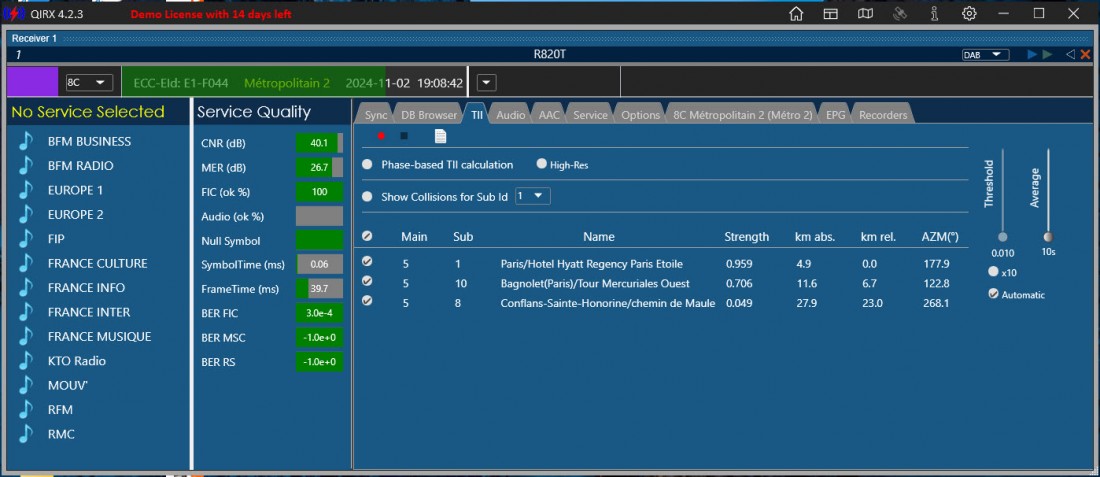This screenshot has width=1100, height=477.
Task: Open the map view icon
Action: [866, 13]
